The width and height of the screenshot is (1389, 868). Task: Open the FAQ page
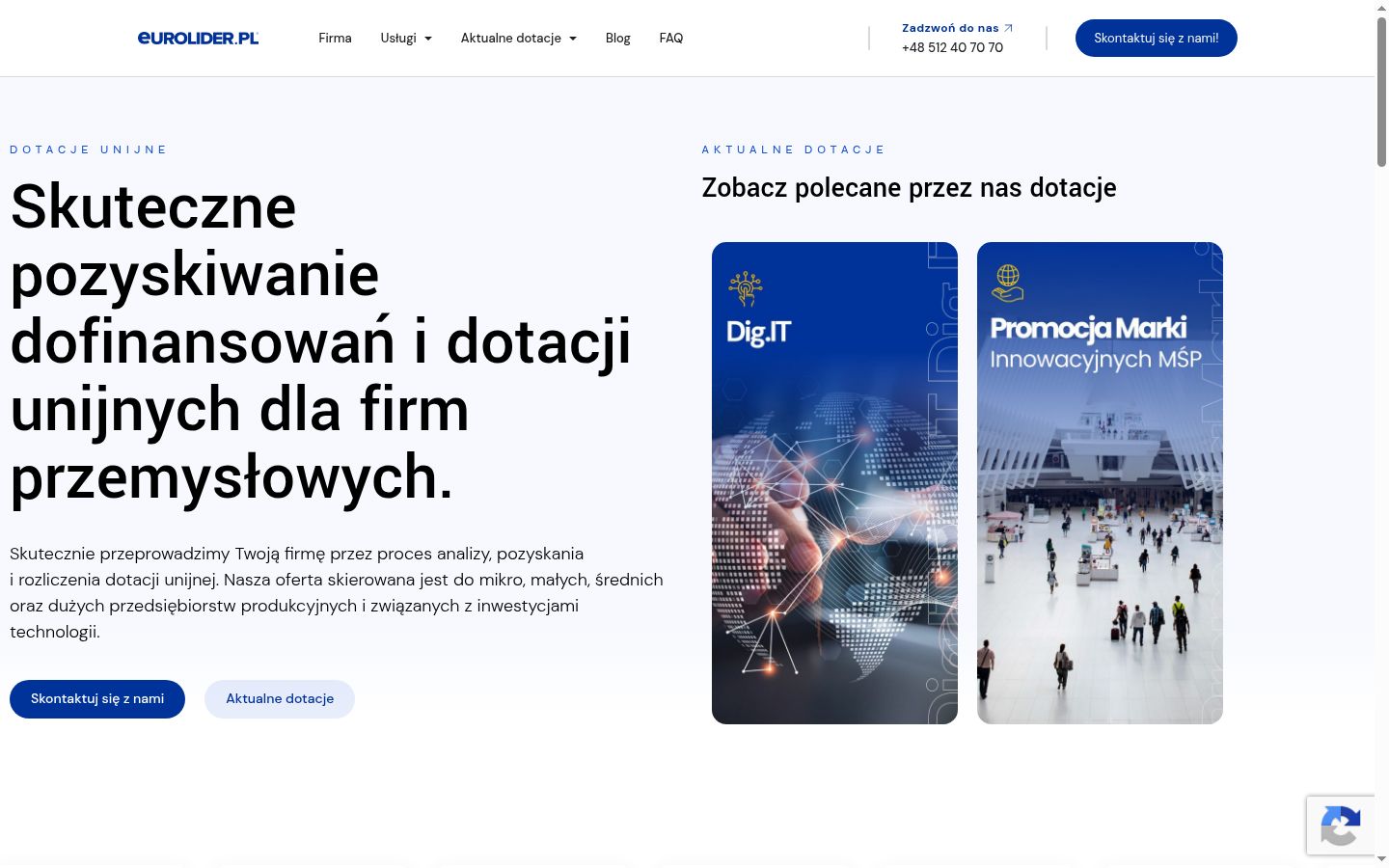point(671,38)
